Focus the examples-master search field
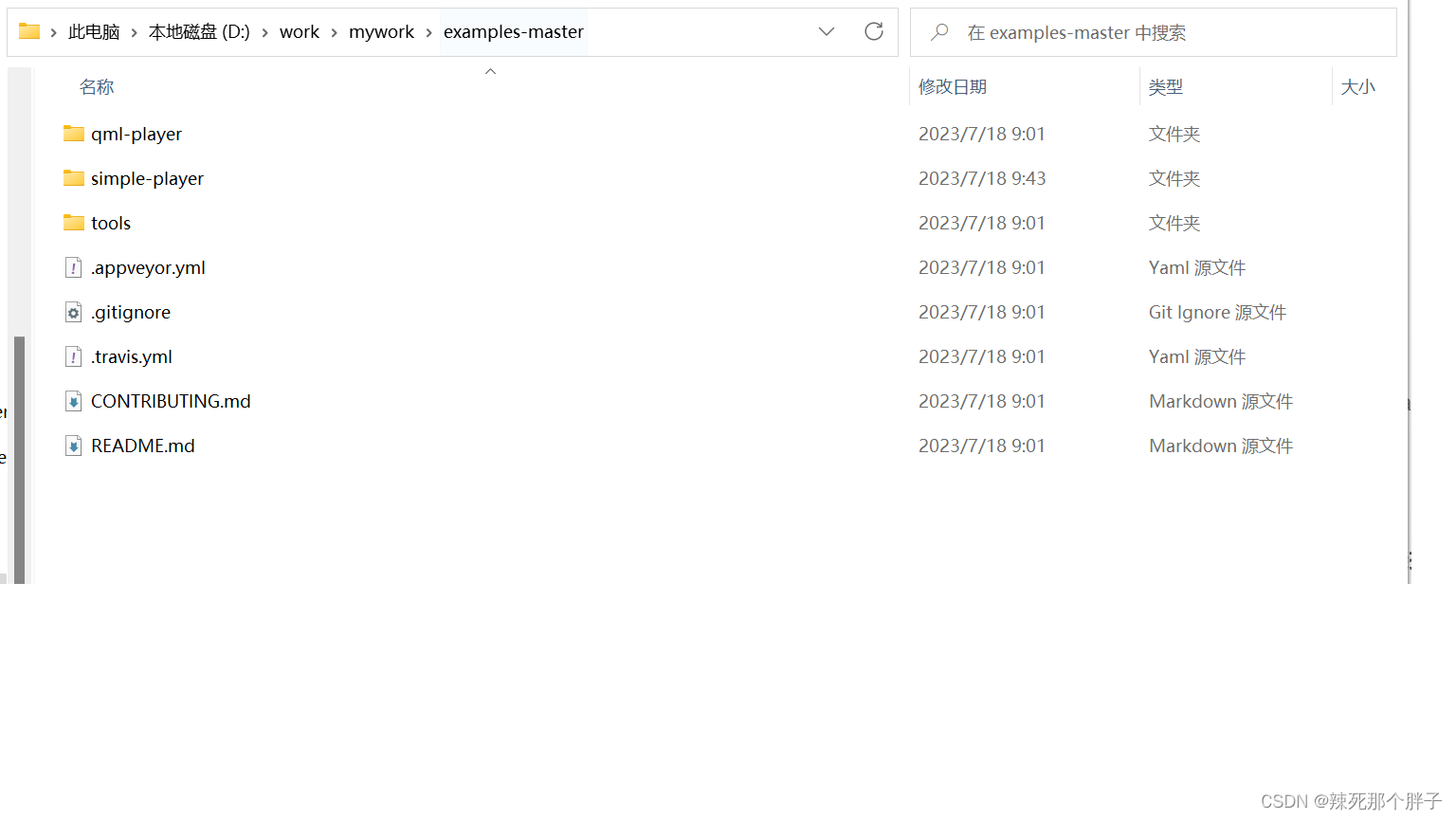The width and height of the screenshot is (1456, 819). tap(1153, 32)
